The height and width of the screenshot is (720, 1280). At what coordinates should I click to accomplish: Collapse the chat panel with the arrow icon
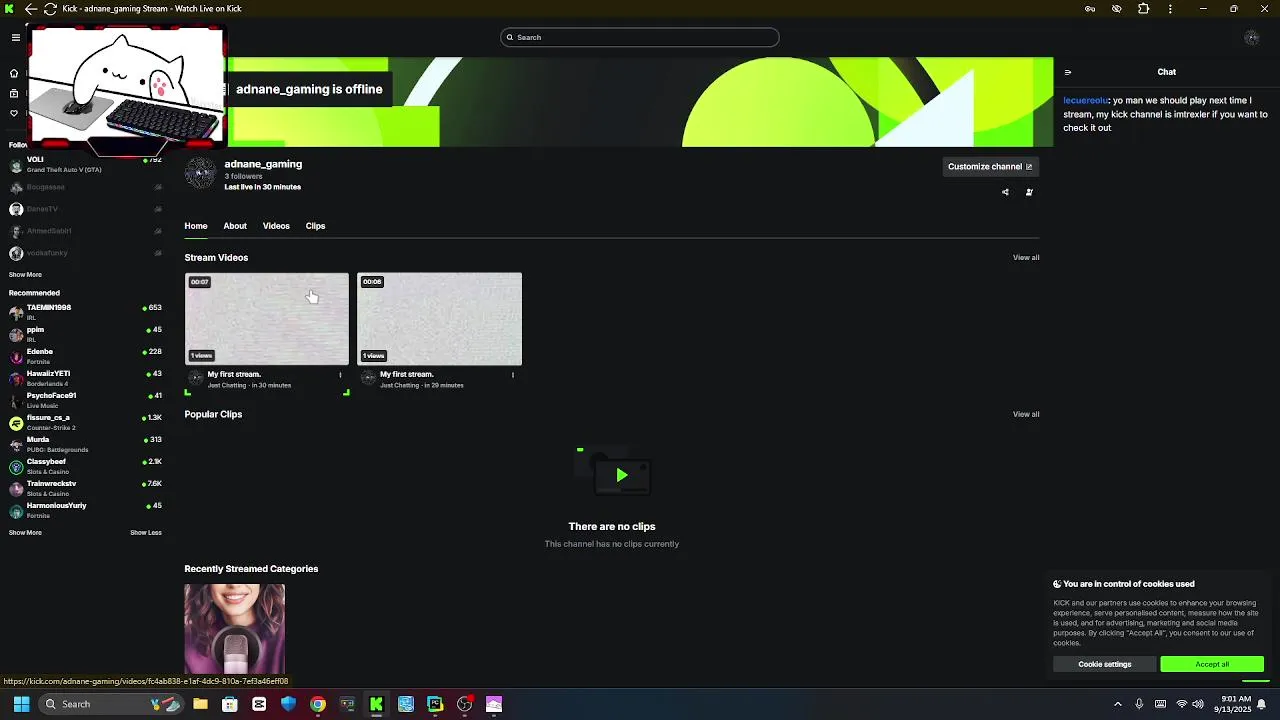coord(1068,72)
